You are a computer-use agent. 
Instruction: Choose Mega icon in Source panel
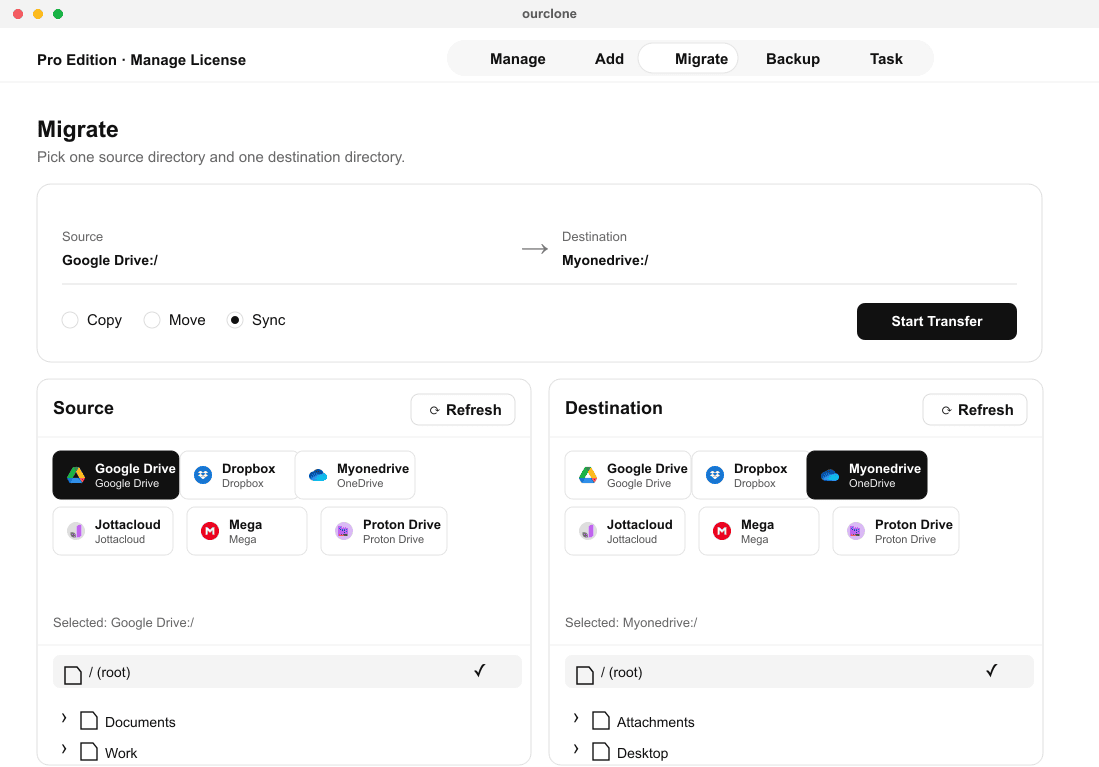pos(210,531)
